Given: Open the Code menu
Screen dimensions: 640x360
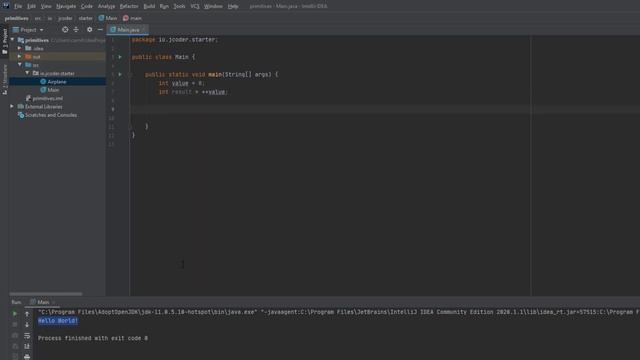Looking at the screenshot, I should [87, 6].
